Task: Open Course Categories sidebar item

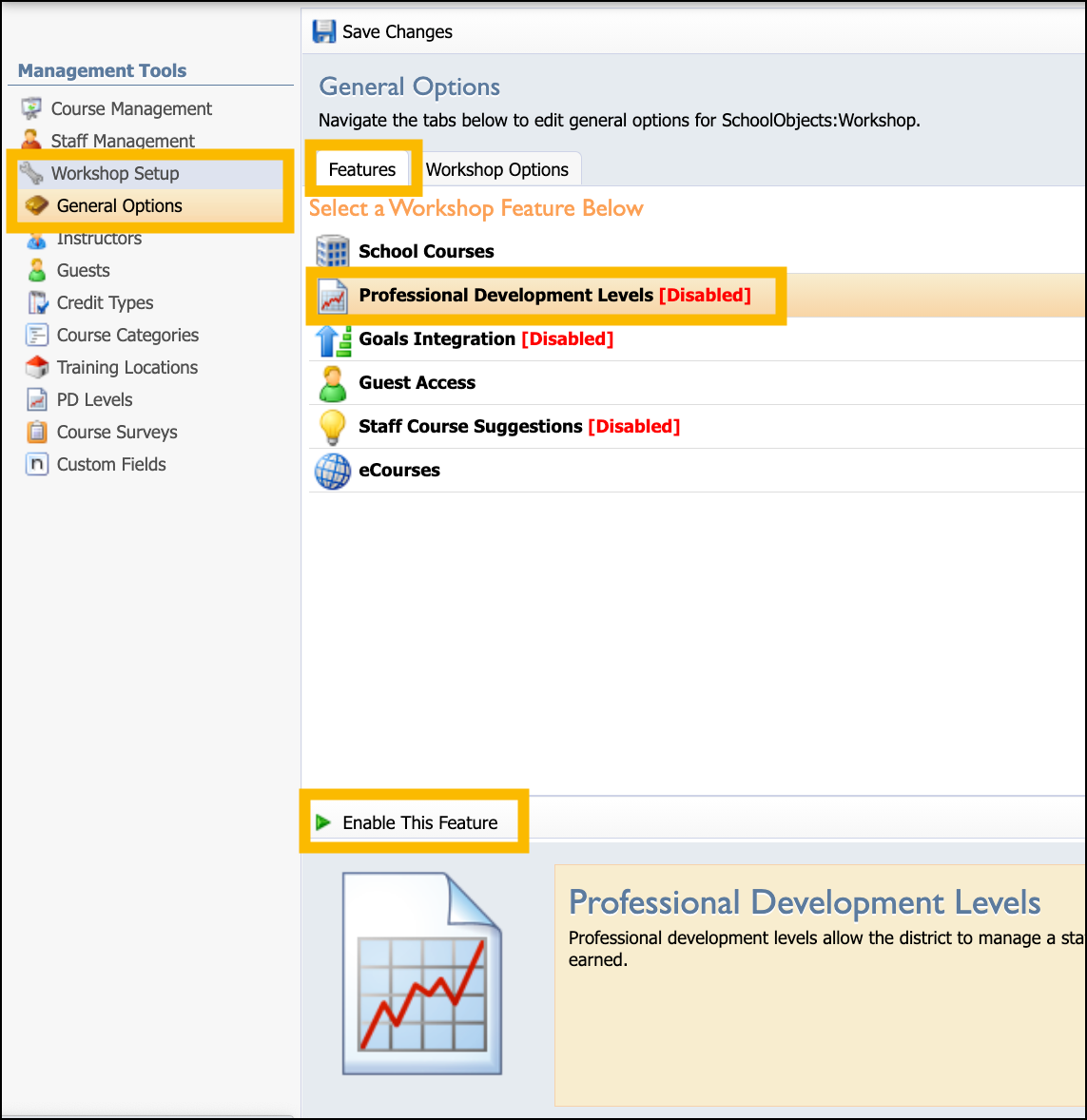Action: 128,335
